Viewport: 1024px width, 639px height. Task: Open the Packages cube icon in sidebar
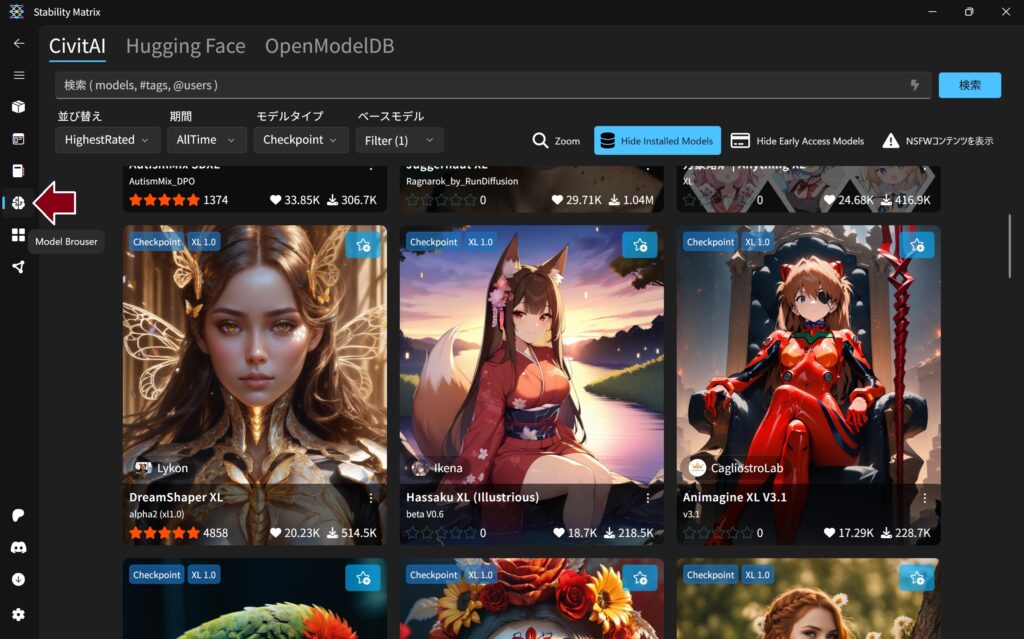pyautogui.click(x=18, y=107)
